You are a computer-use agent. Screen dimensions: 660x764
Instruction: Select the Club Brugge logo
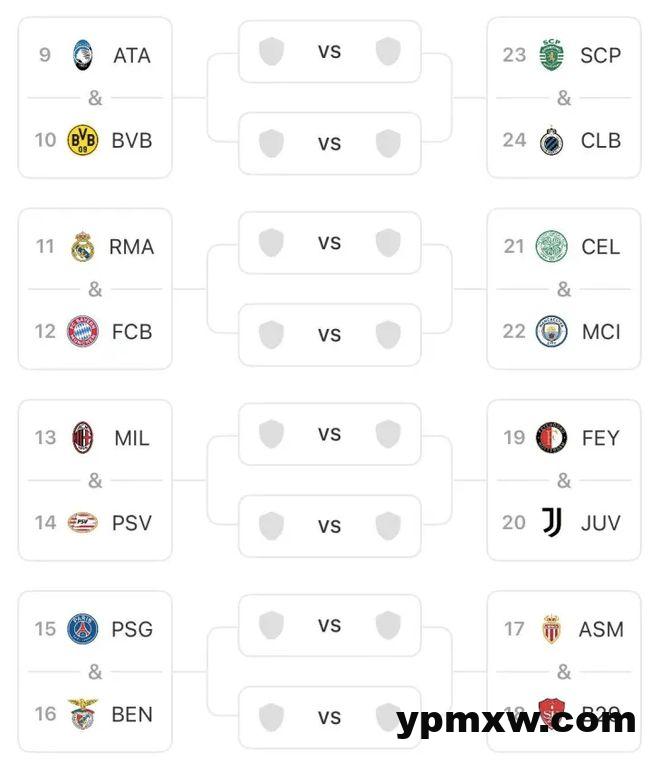tap(552, 140)
